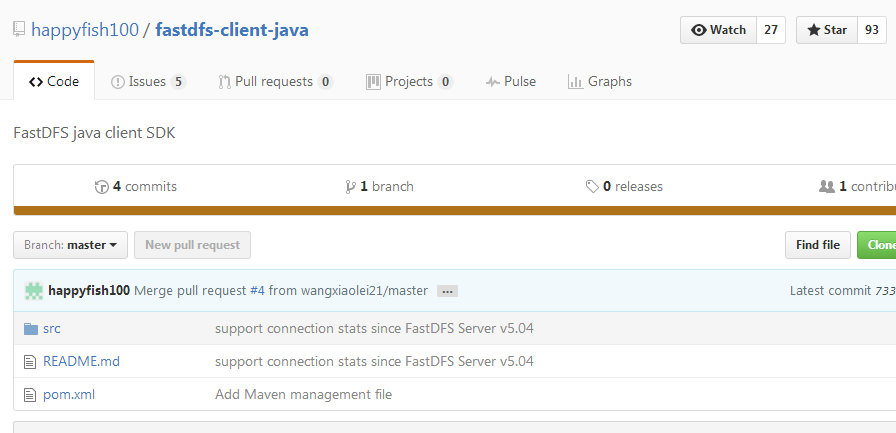
Task: Click the README.md file icon
Action: point(30,361)
